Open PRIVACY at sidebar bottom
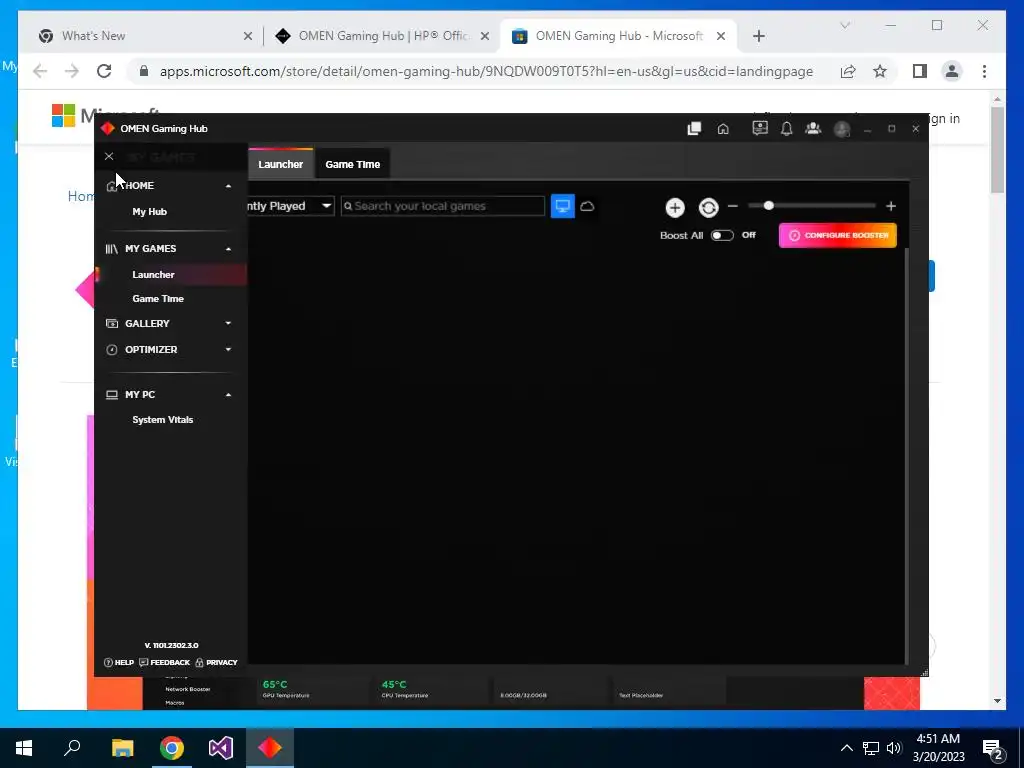The image size is (1024, 768). coord(216,662)
